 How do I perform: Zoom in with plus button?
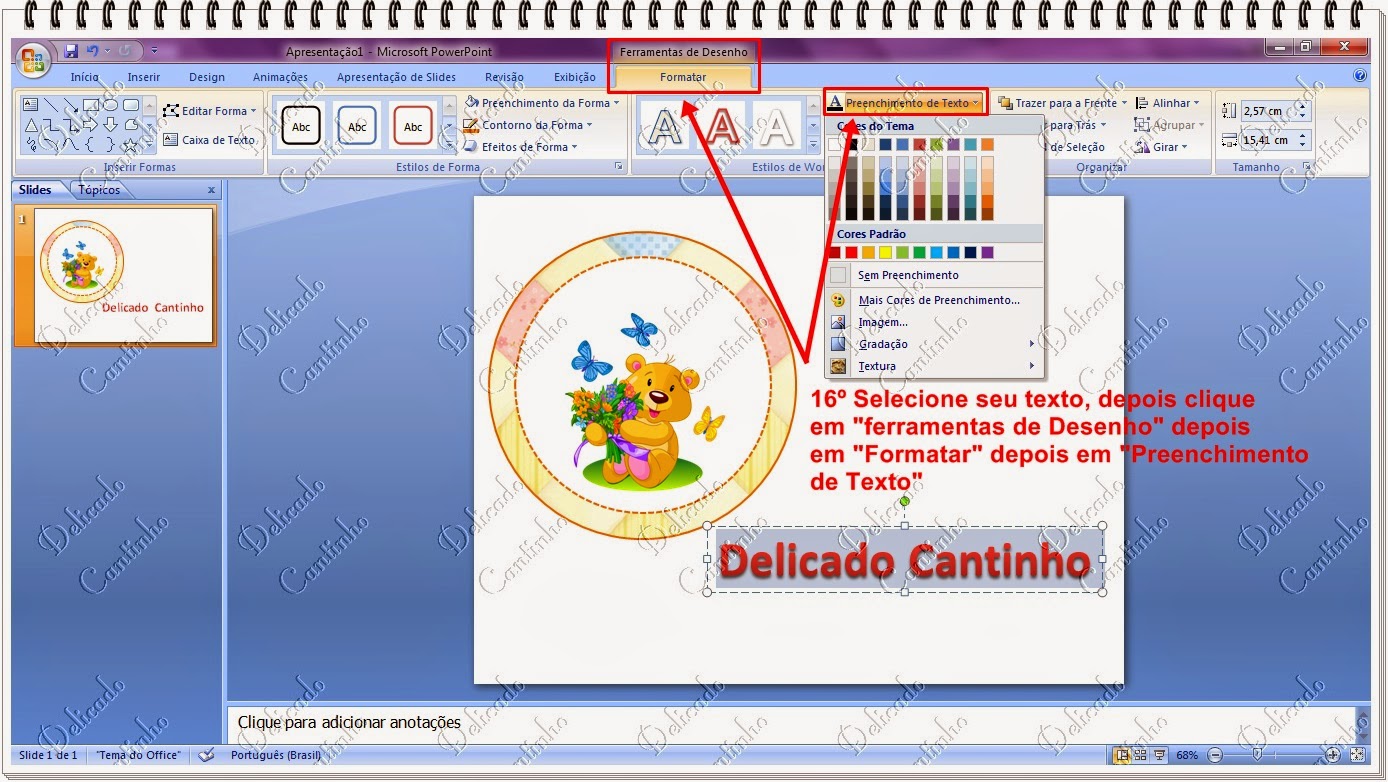[1333, 755]
